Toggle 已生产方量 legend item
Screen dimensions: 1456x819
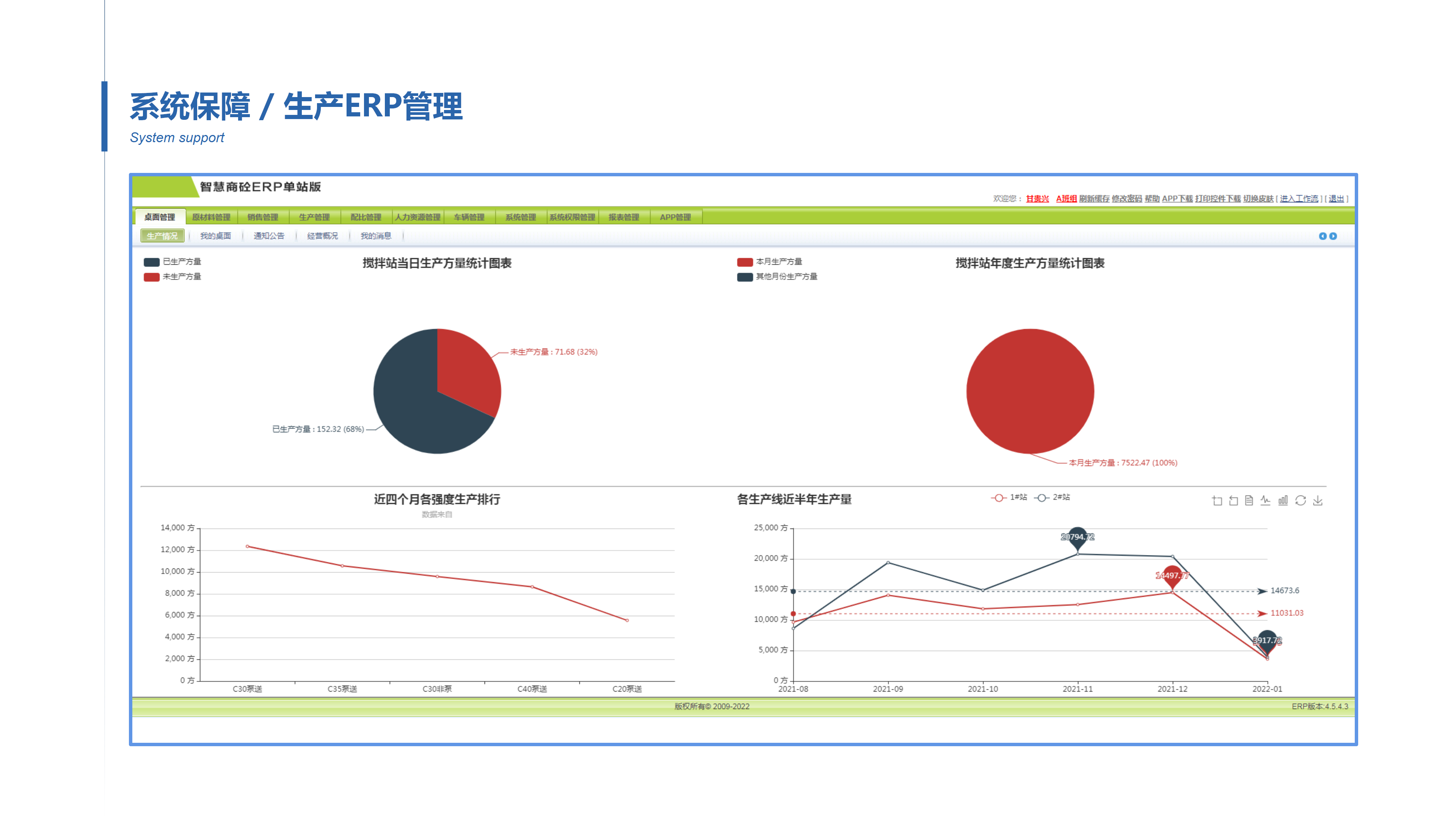(x=173, y=262)
